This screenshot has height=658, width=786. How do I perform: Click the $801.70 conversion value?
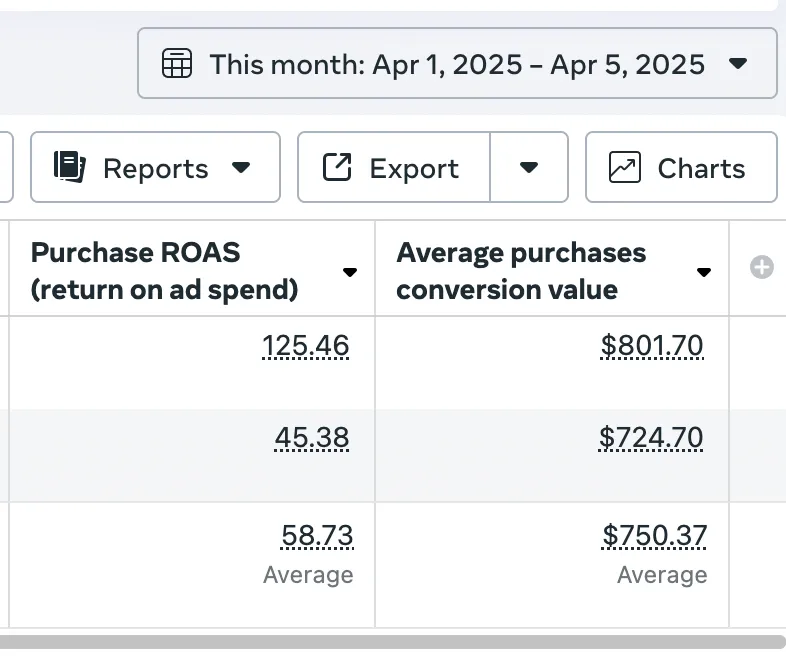click(652, 346)
